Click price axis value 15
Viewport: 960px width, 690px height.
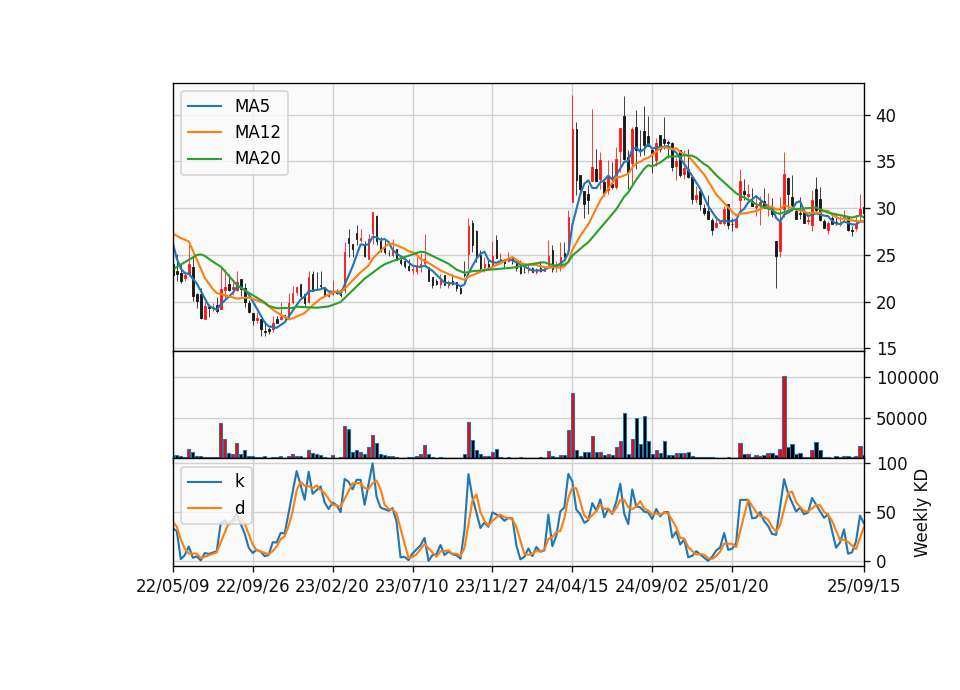pos(885,349)
